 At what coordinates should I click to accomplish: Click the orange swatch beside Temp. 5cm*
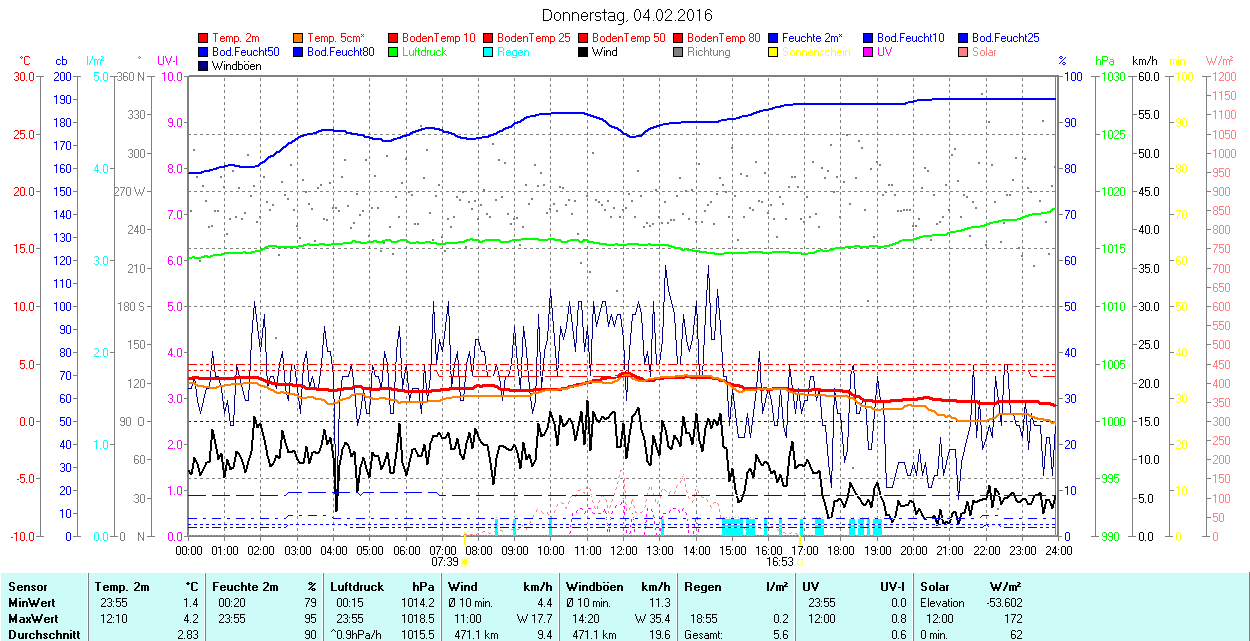[299, 38]
